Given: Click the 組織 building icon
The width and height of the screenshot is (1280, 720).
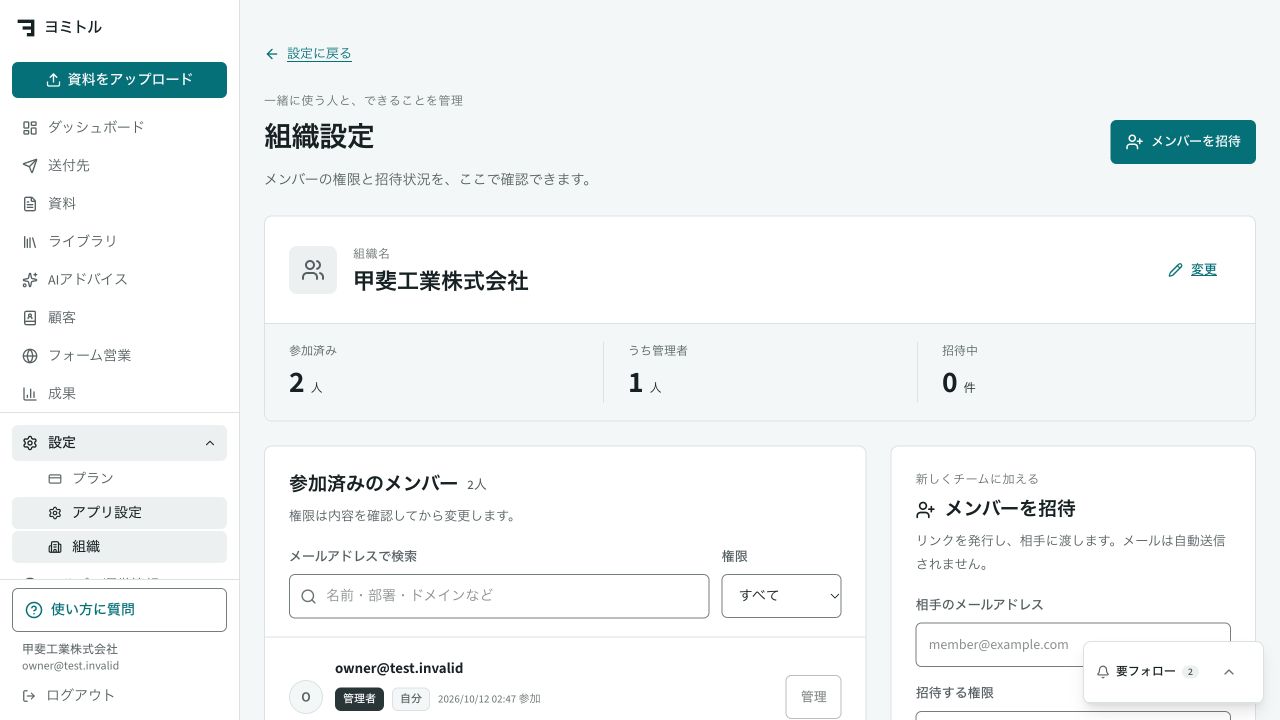Looking at the screenshot, I should (55, 547).
